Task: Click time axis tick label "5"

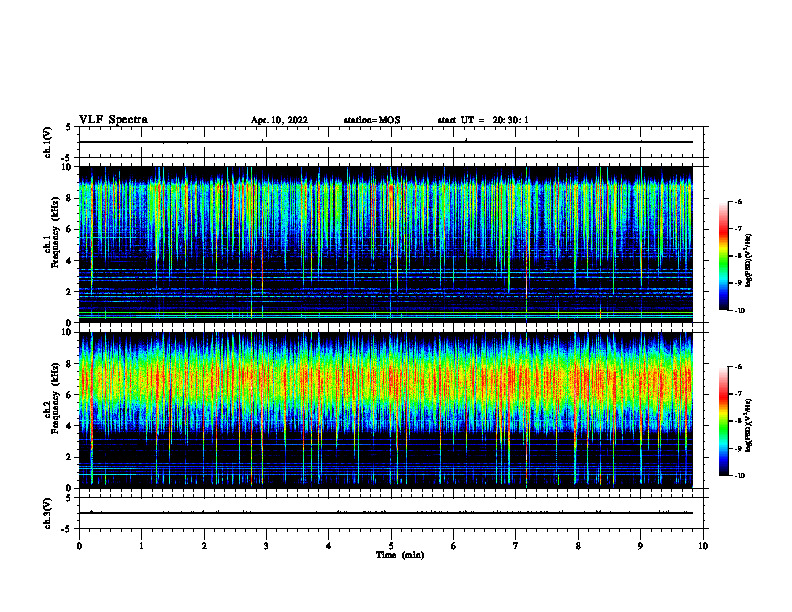Action: coord(391,546)
